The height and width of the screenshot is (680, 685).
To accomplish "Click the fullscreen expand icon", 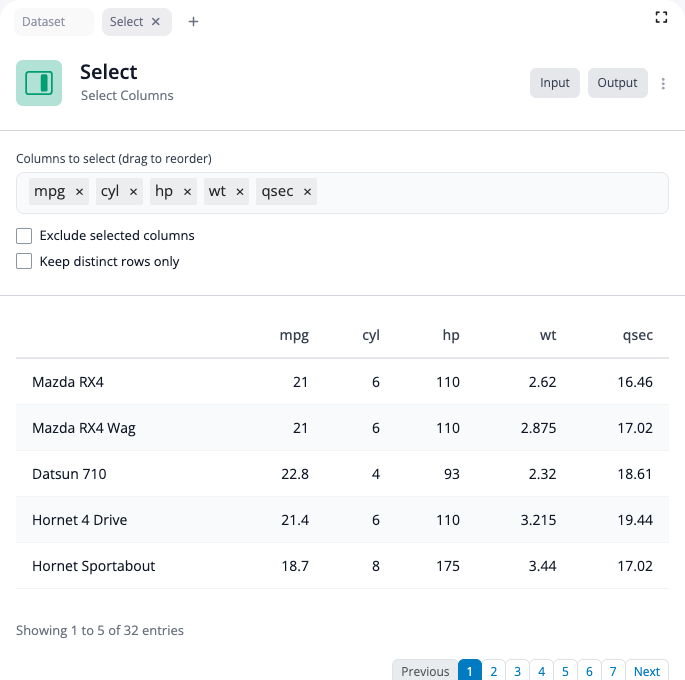I will 661,17.
